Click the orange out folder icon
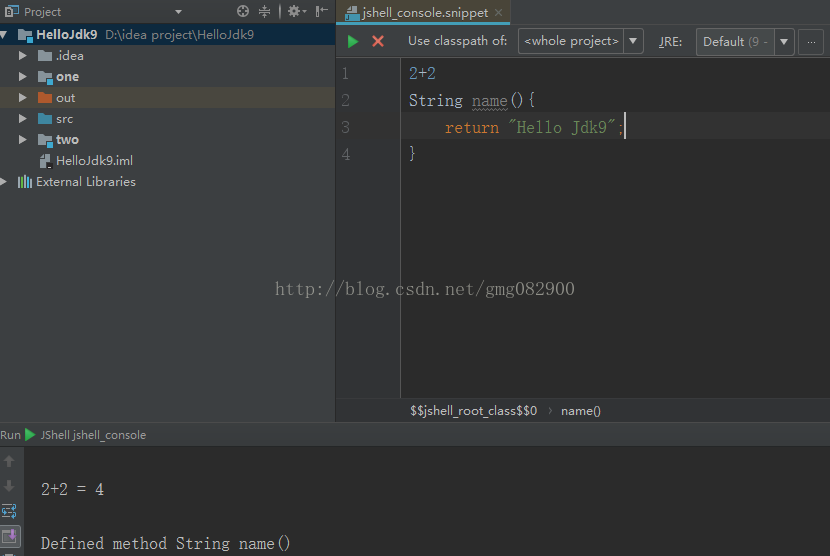The height and width of the screenshot is (556, 830). point(45,98)
